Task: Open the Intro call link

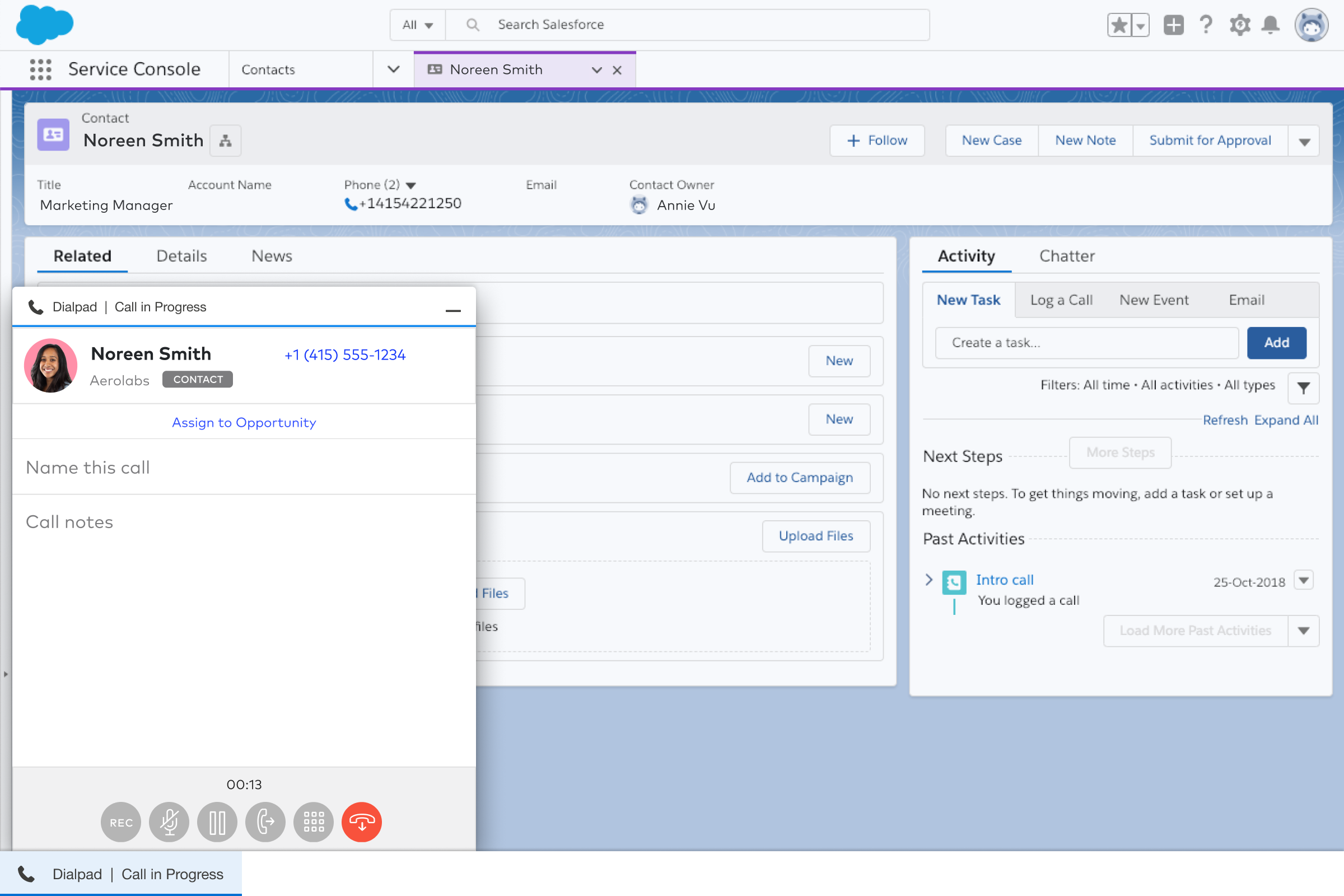Action: click(x=1005, y=580)
